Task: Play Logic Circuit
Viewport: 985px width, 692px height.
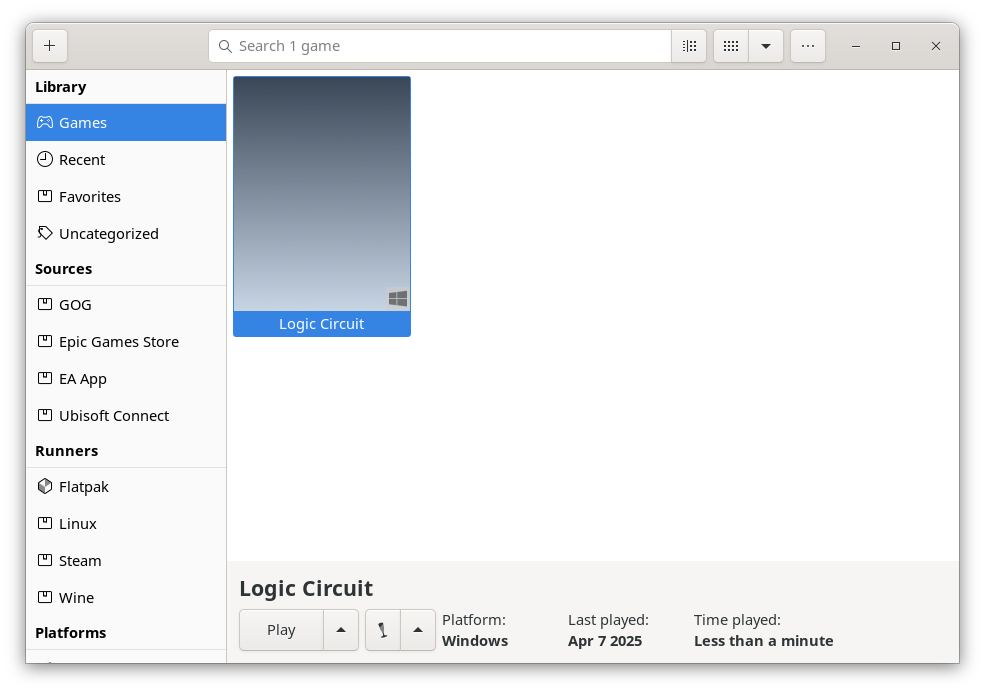Action: [x=281, y=630]
